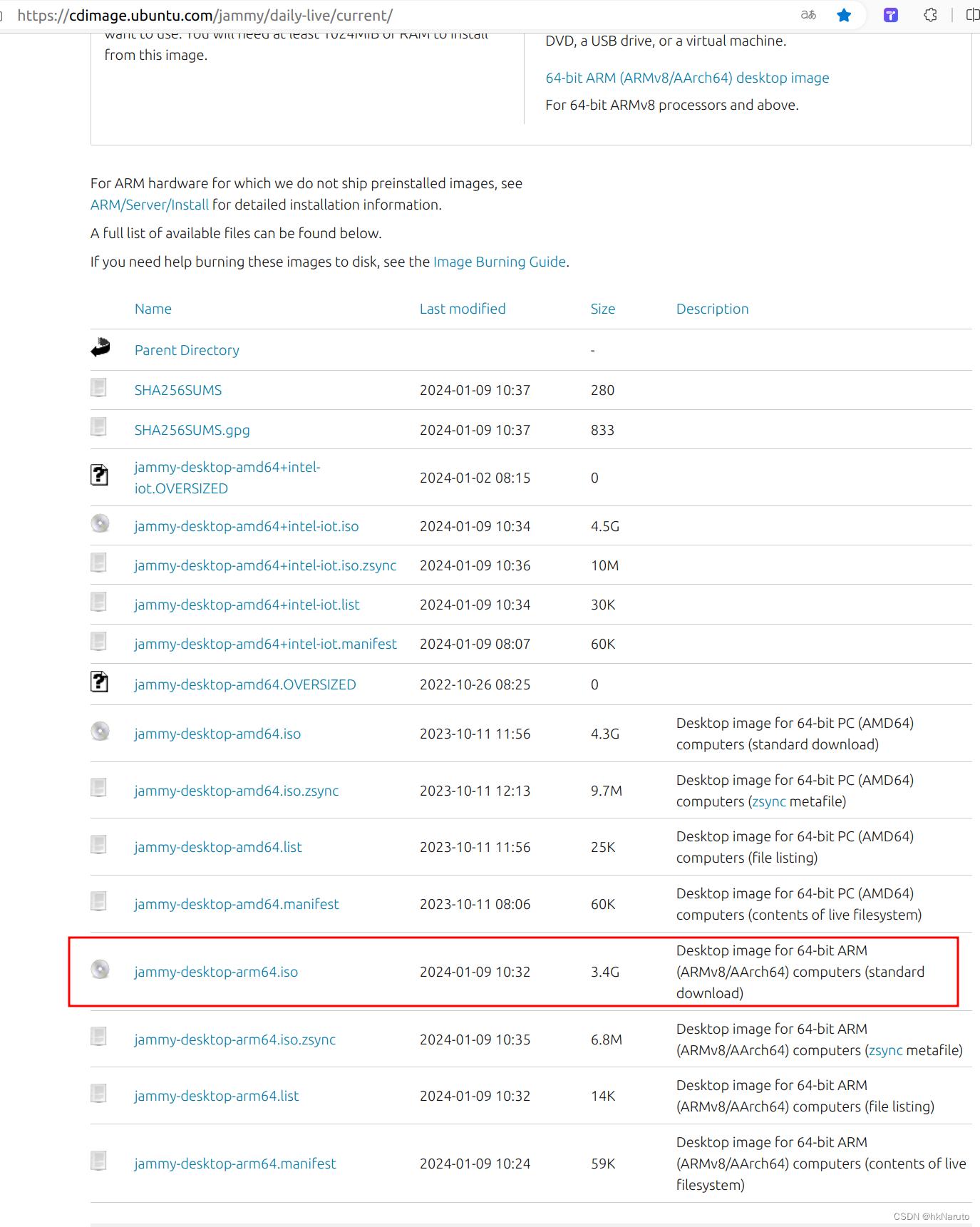Open jammy-desktop-amd64.list link

pos(218,847)
